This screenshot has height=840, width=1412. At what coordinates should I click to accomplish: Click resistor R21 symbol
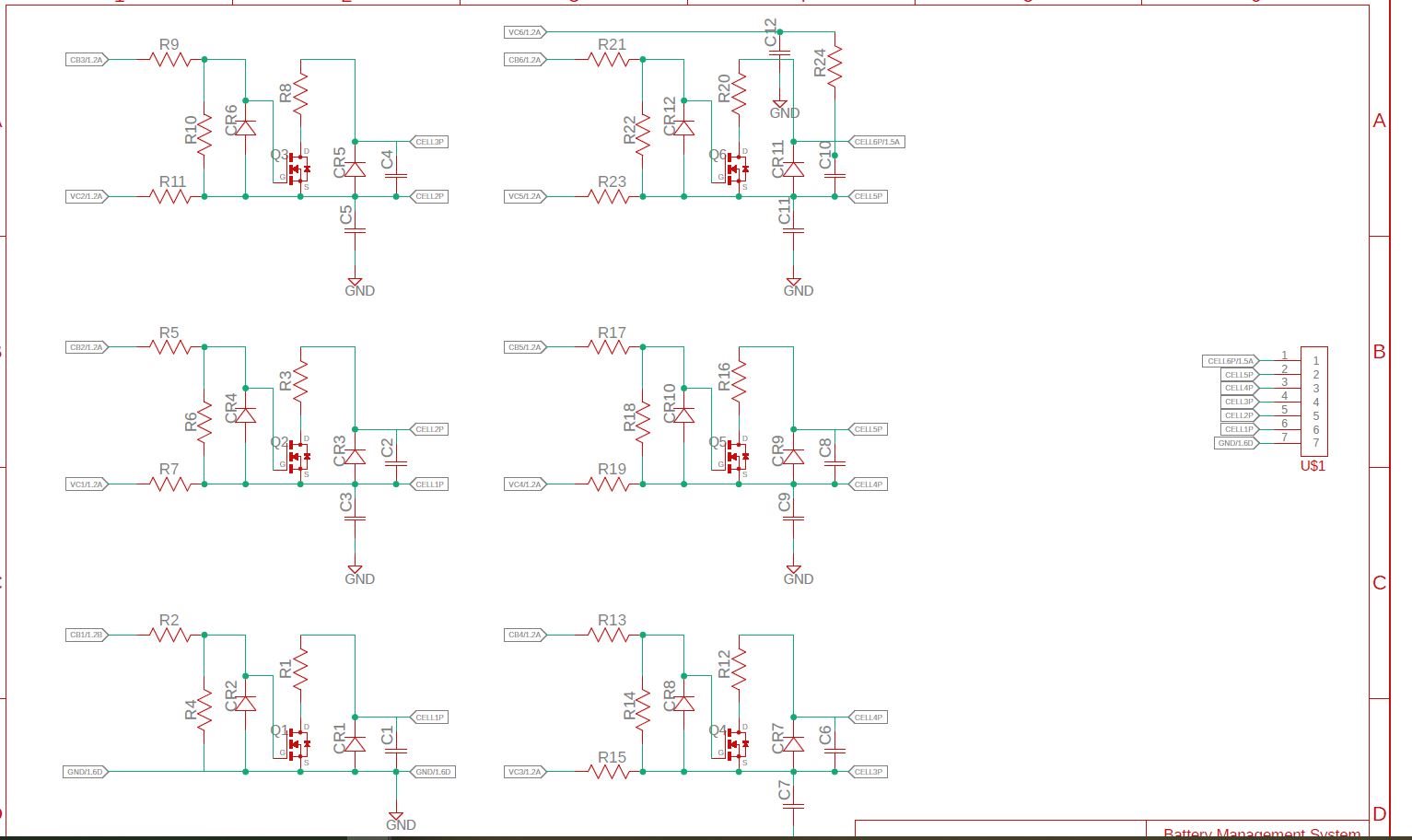pos(608,59)
